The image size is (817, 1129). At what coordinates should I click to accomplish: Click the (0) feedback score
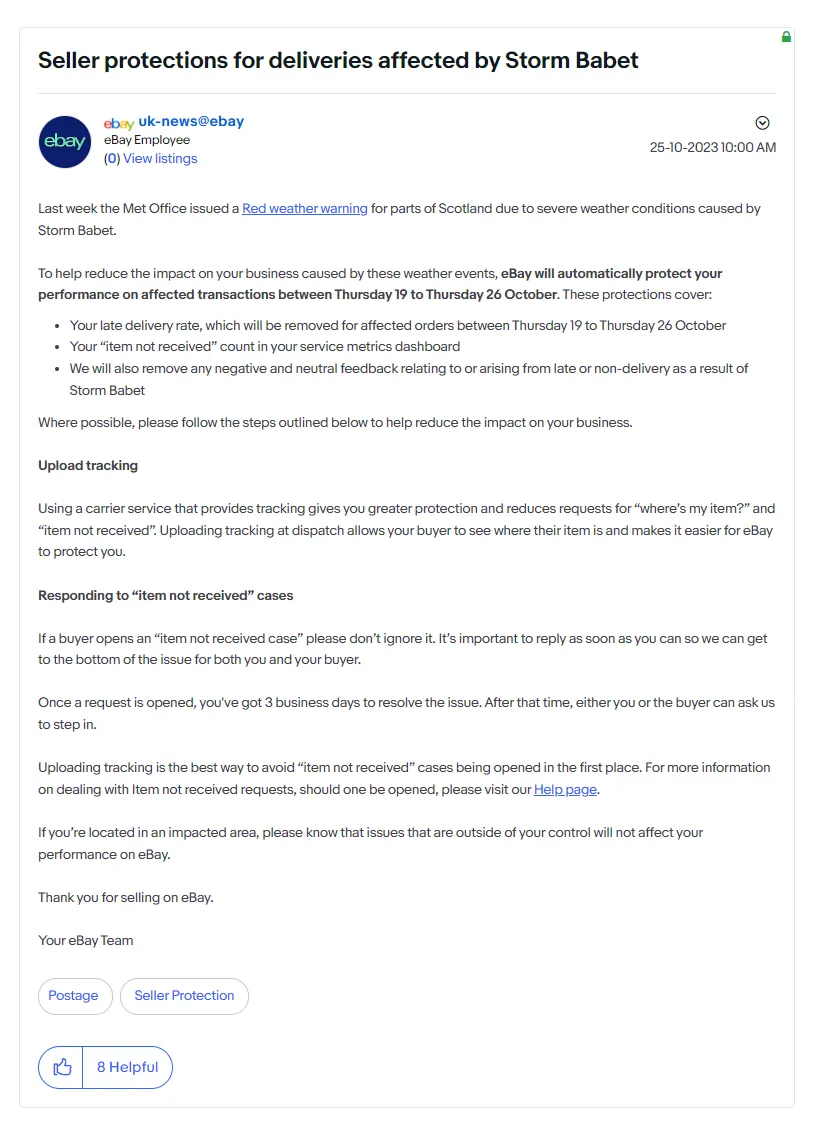pyautogui.click(x=112, y=158)
